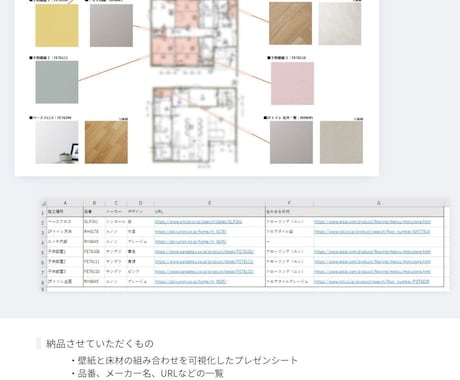Select column G header in spreadsheet
The height and width of the screenshot is (380, 460).
pyautogui.click(x=379, y=203)
